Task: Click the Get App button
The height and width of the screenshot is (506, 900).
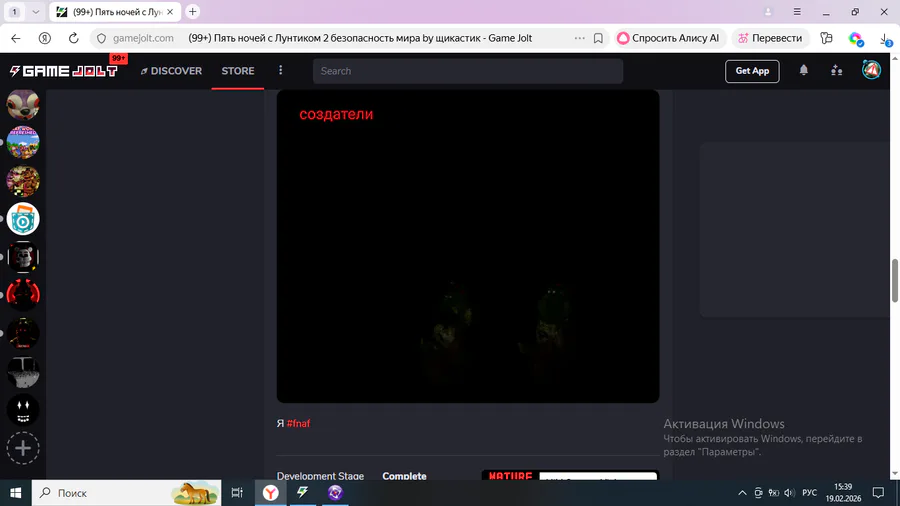Action: click(752, 71)
